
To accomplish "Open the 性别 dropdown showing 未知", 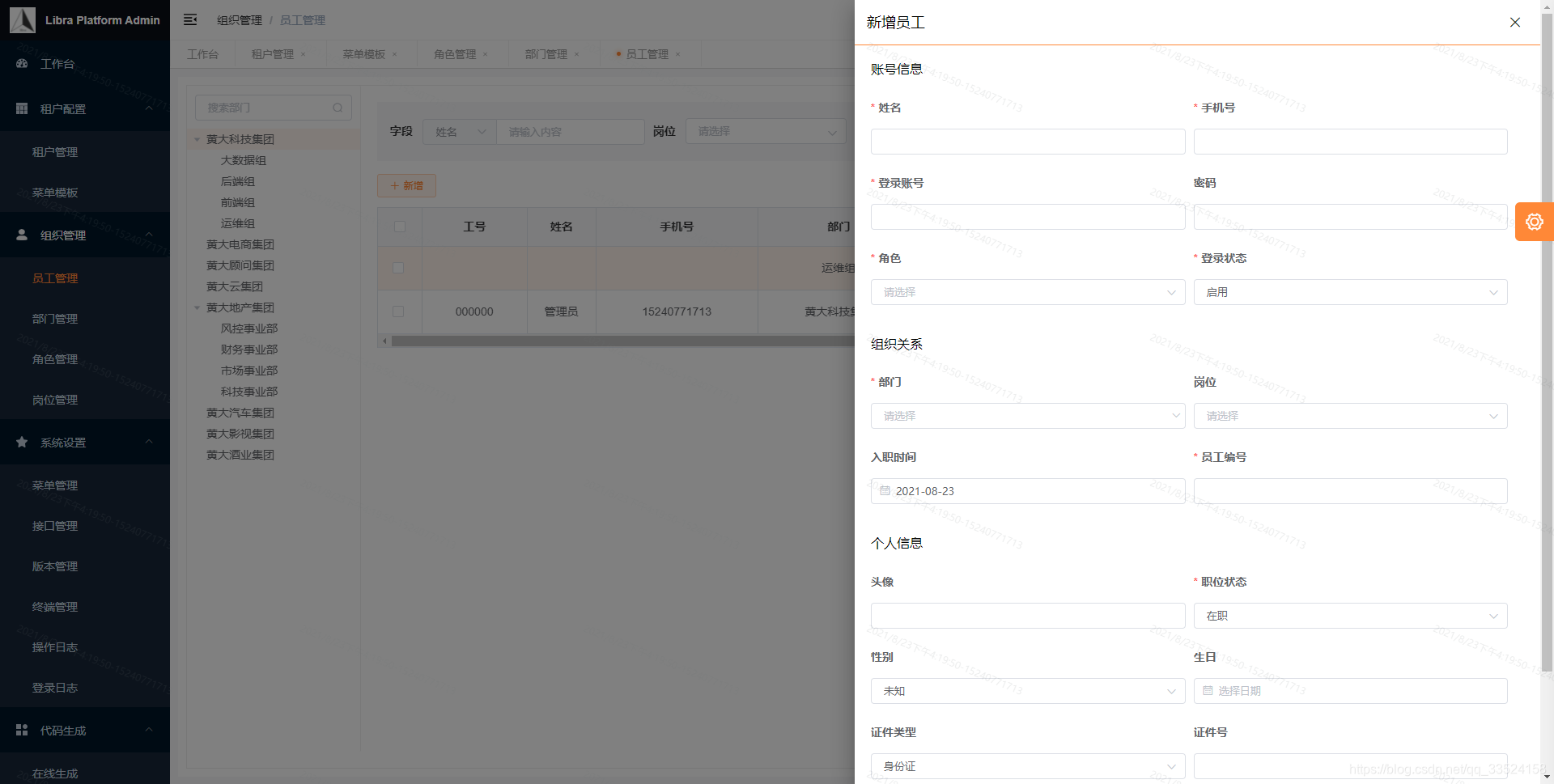I will click(1026, 690).
